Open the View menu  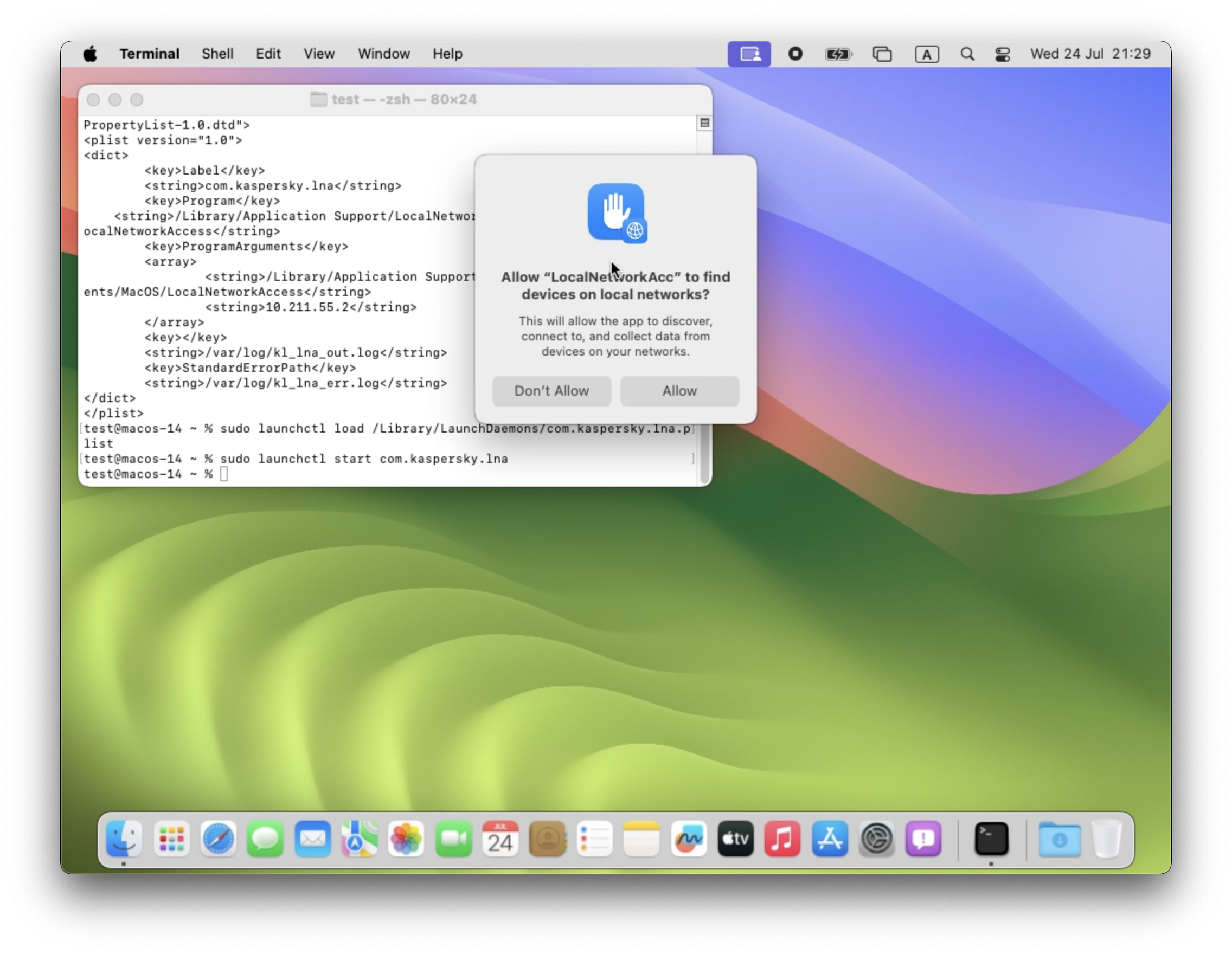pyautogui.click(x=319, y=54)
